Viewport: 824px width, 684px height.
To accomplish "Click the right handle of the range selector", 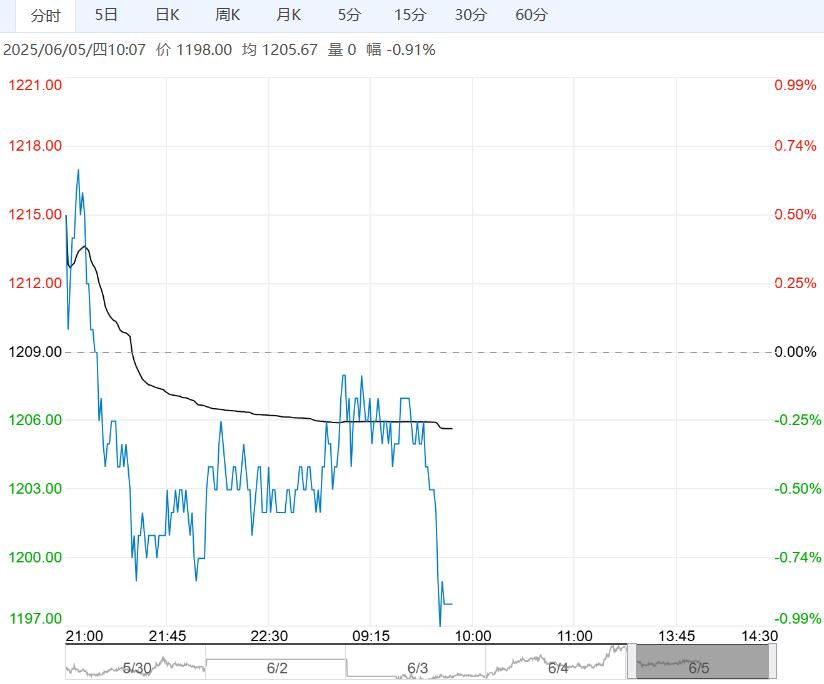I will point(771,662).
